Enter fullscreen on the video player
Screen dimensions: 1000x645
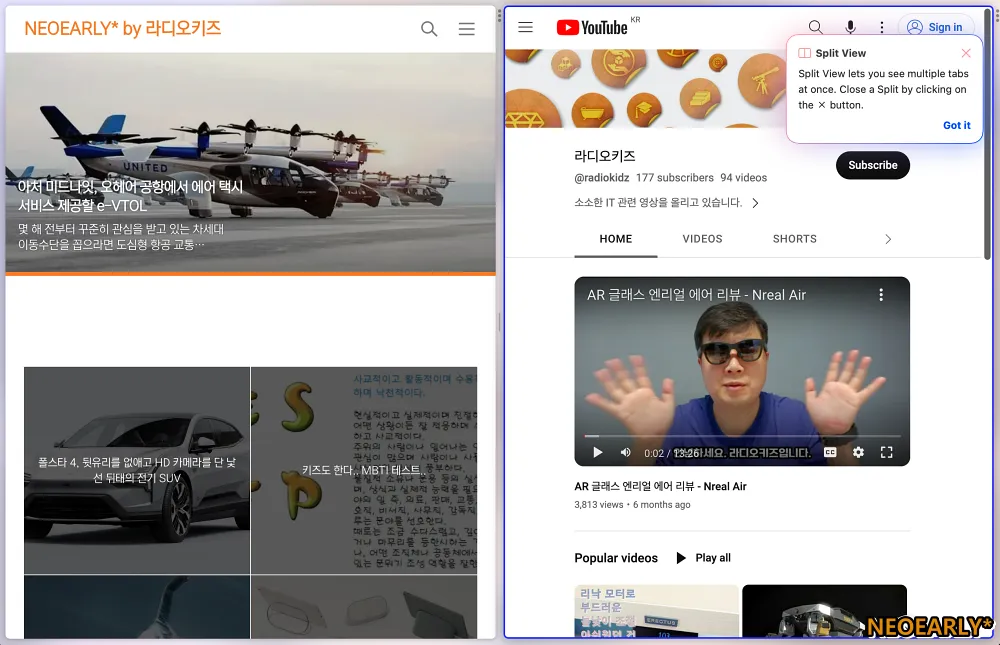click(x=886, y=452)
